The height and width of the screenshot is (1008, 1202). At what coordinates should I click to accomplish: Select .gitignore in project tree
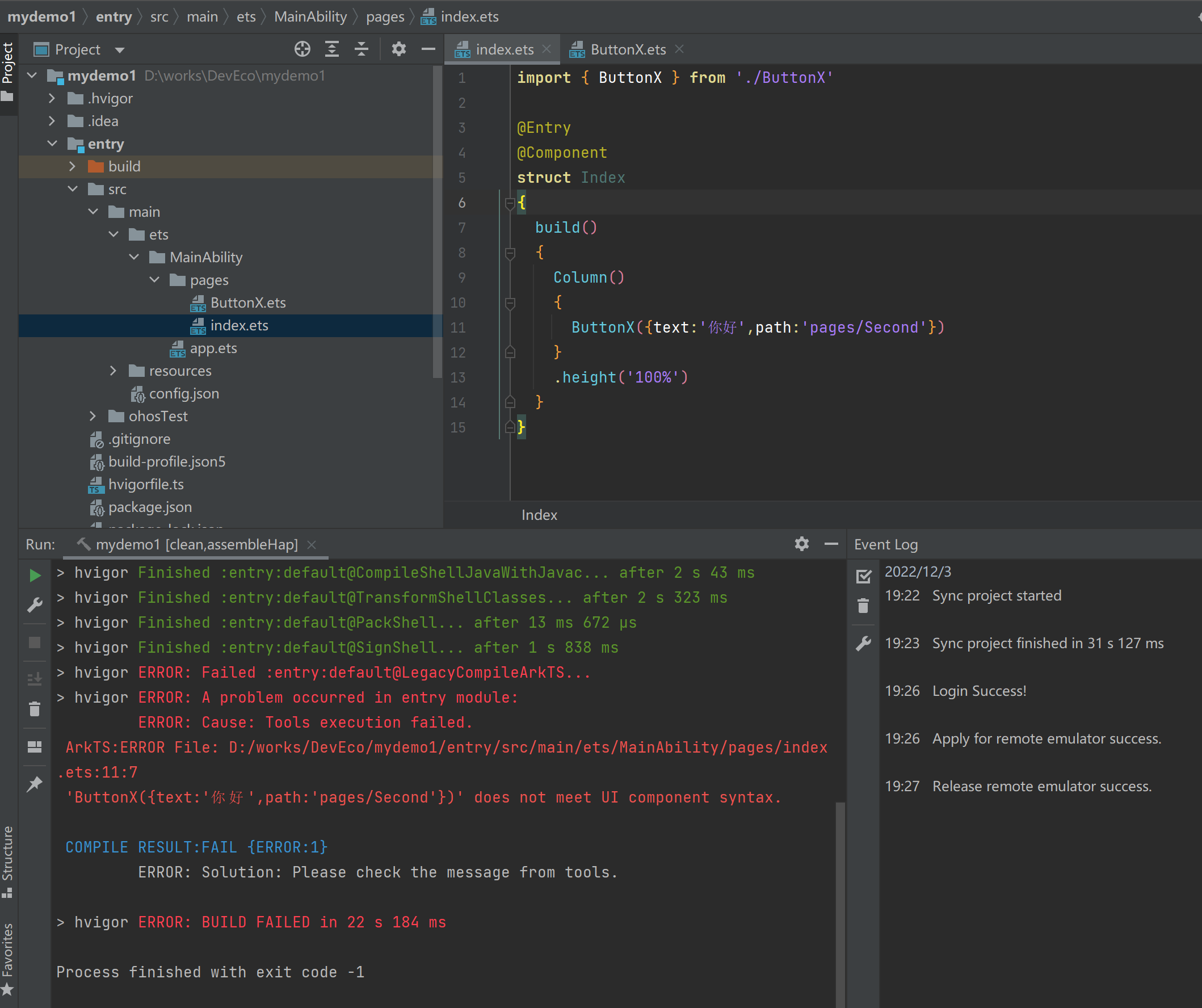click(139, 439)
